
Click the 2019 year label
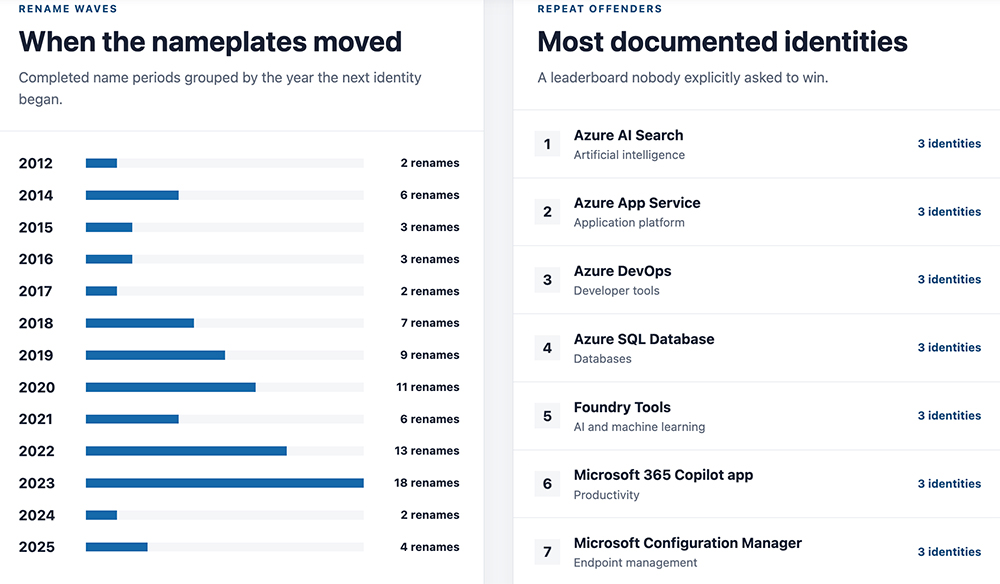tap(36, 355)
